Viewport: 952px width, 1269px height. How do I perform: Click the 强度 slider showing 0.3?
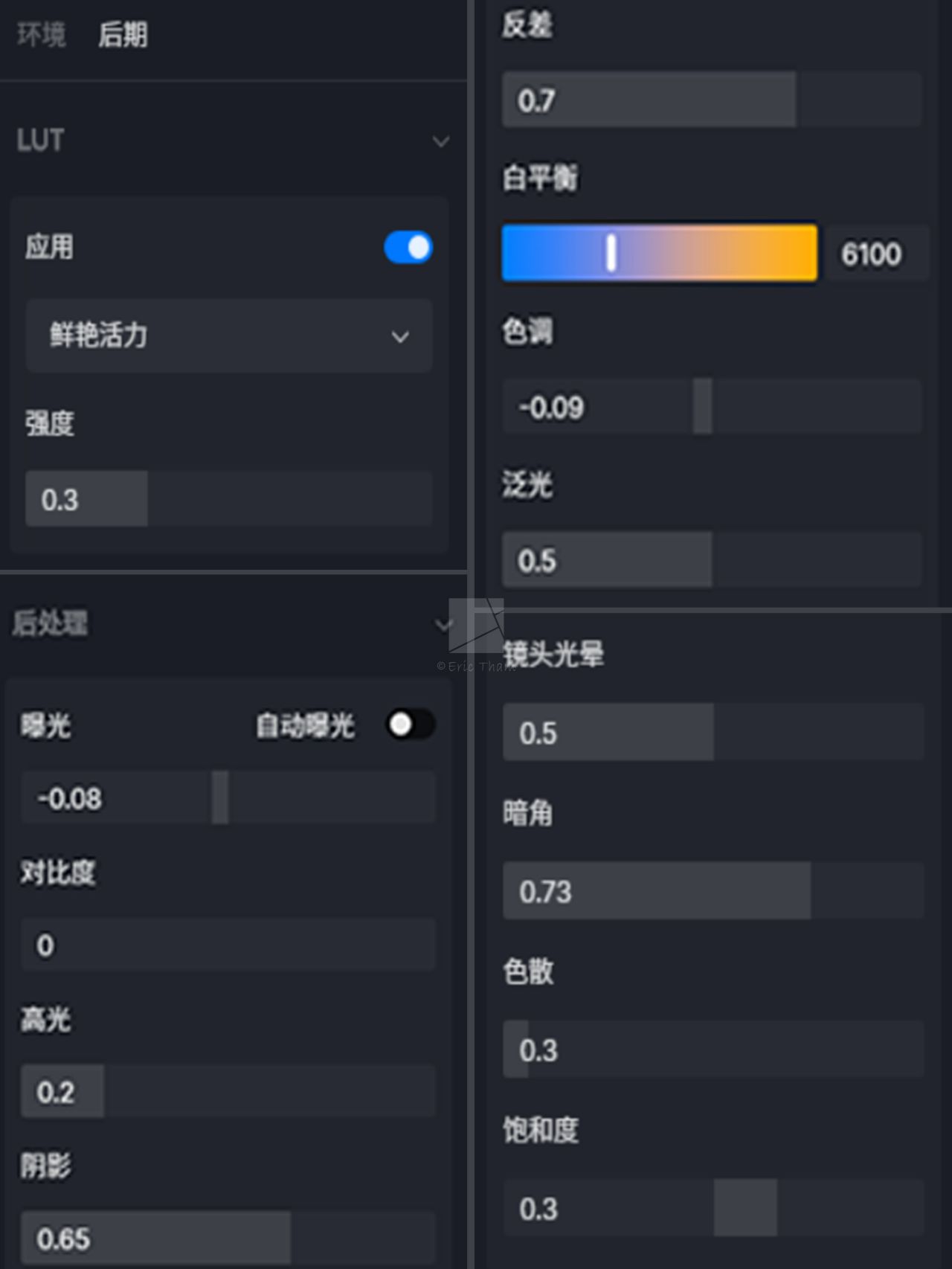229,499
